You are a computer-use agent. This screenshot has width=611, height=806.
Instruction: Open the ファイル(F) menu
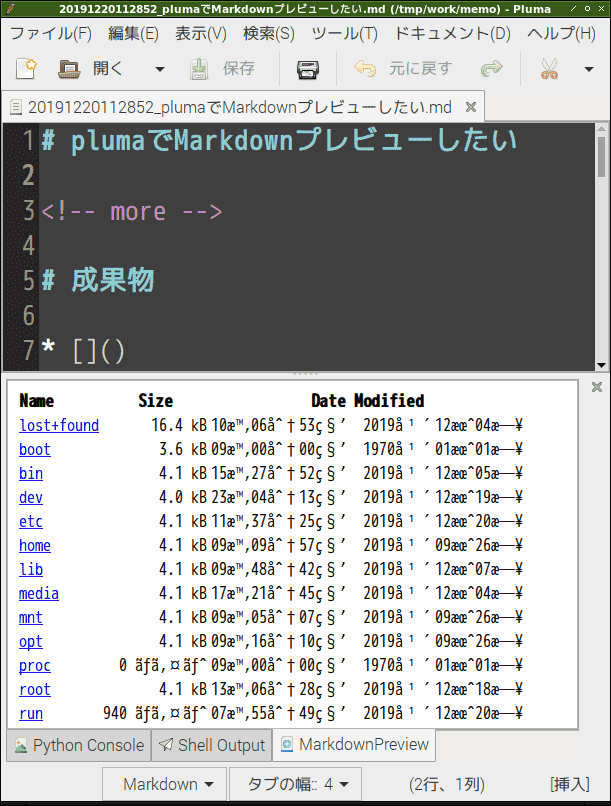coord(51,34)
